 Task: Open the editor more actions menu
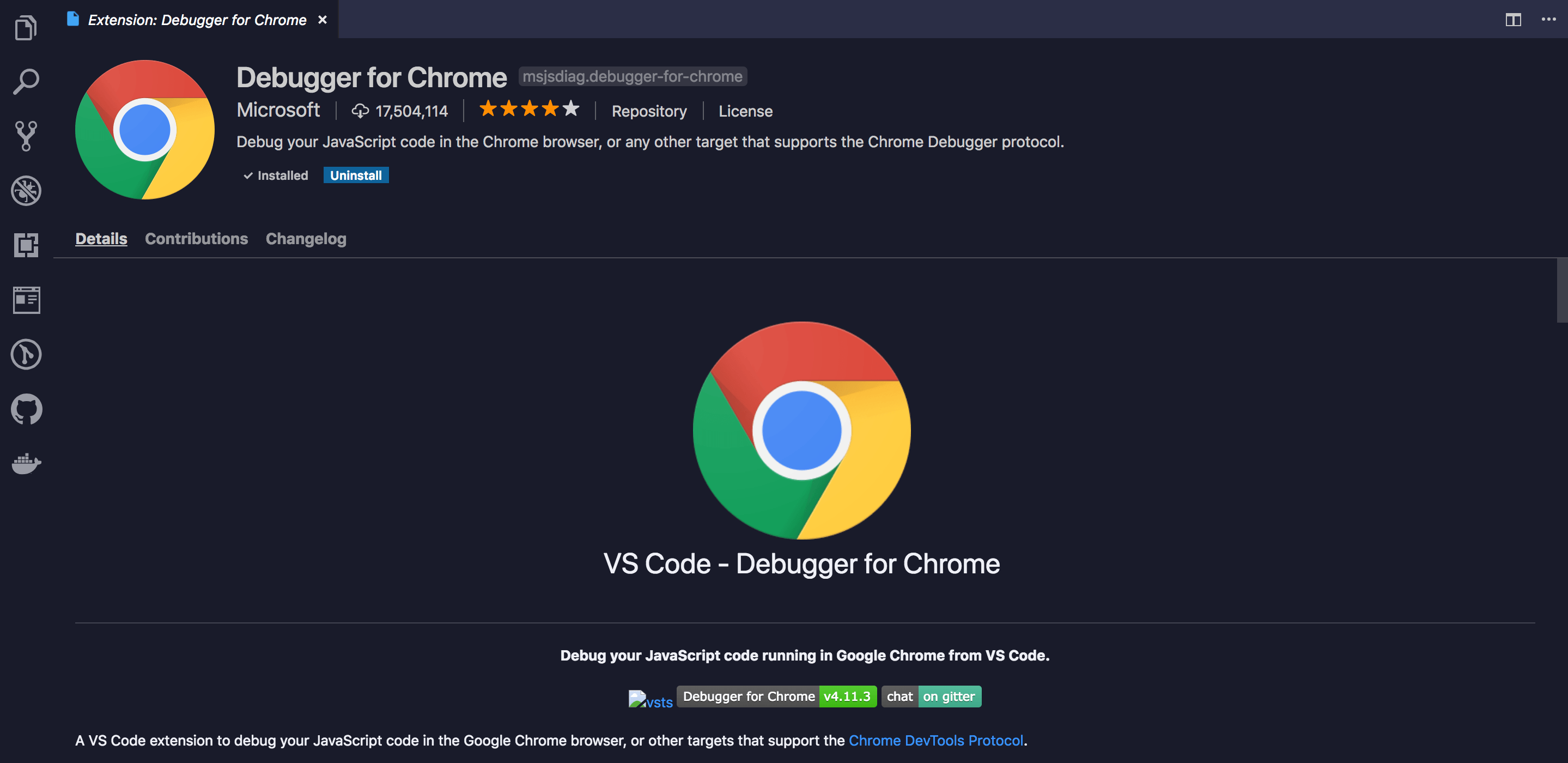(1548, 20)
